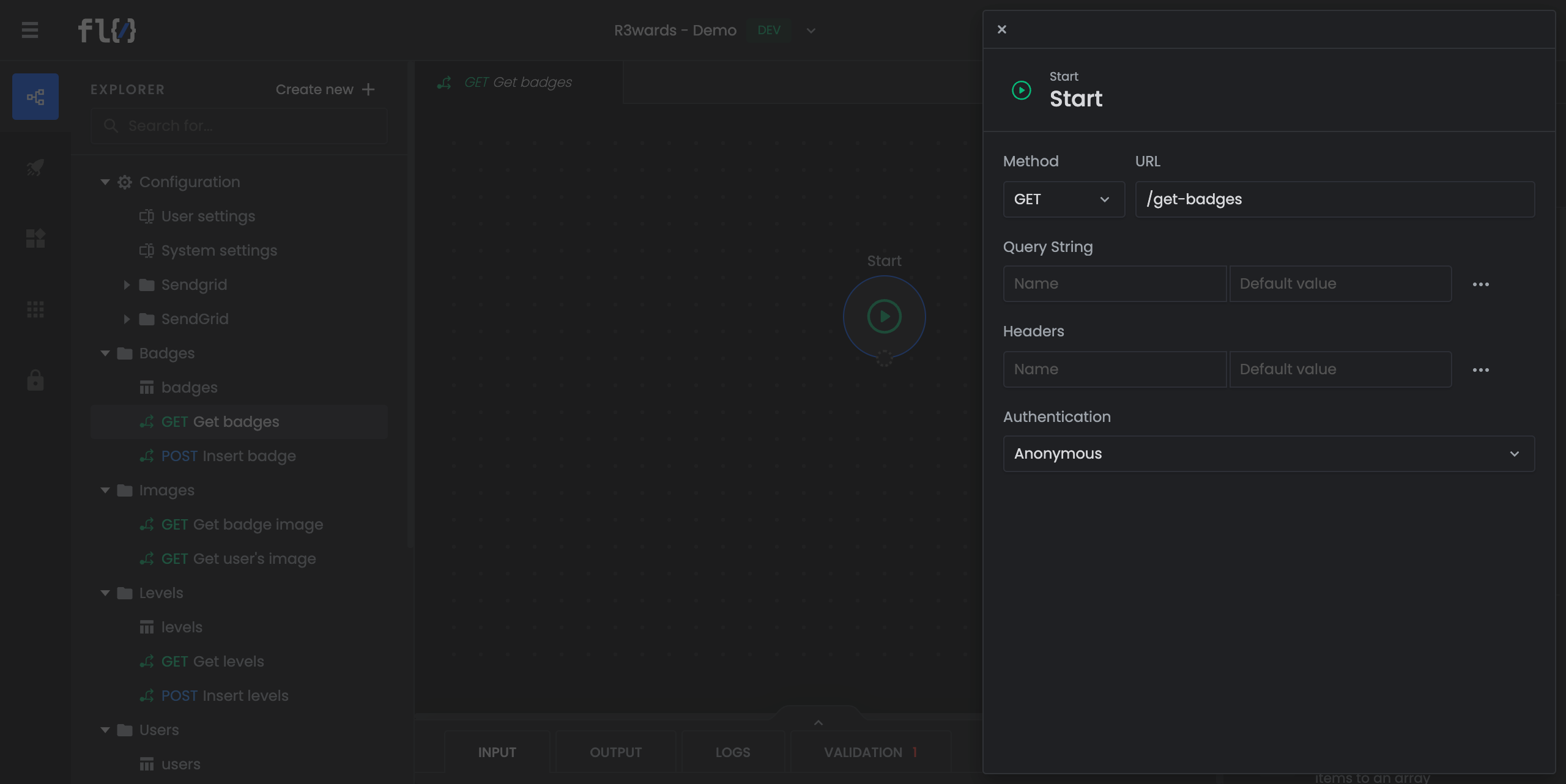Screen dimensions: 1566x784
Task: Click the Images folder icon
Action: tap(125, 490)
